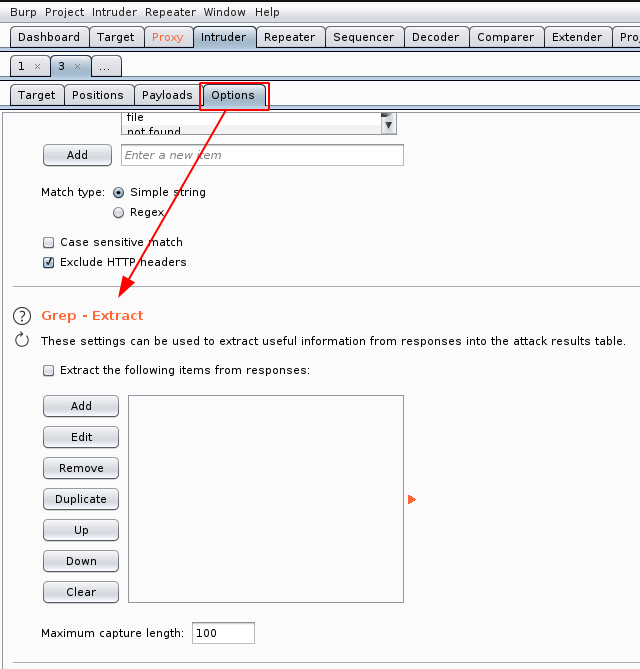640x669 pixels.
Task: Switch to the top-level Target tab
Action: (116, 37)
